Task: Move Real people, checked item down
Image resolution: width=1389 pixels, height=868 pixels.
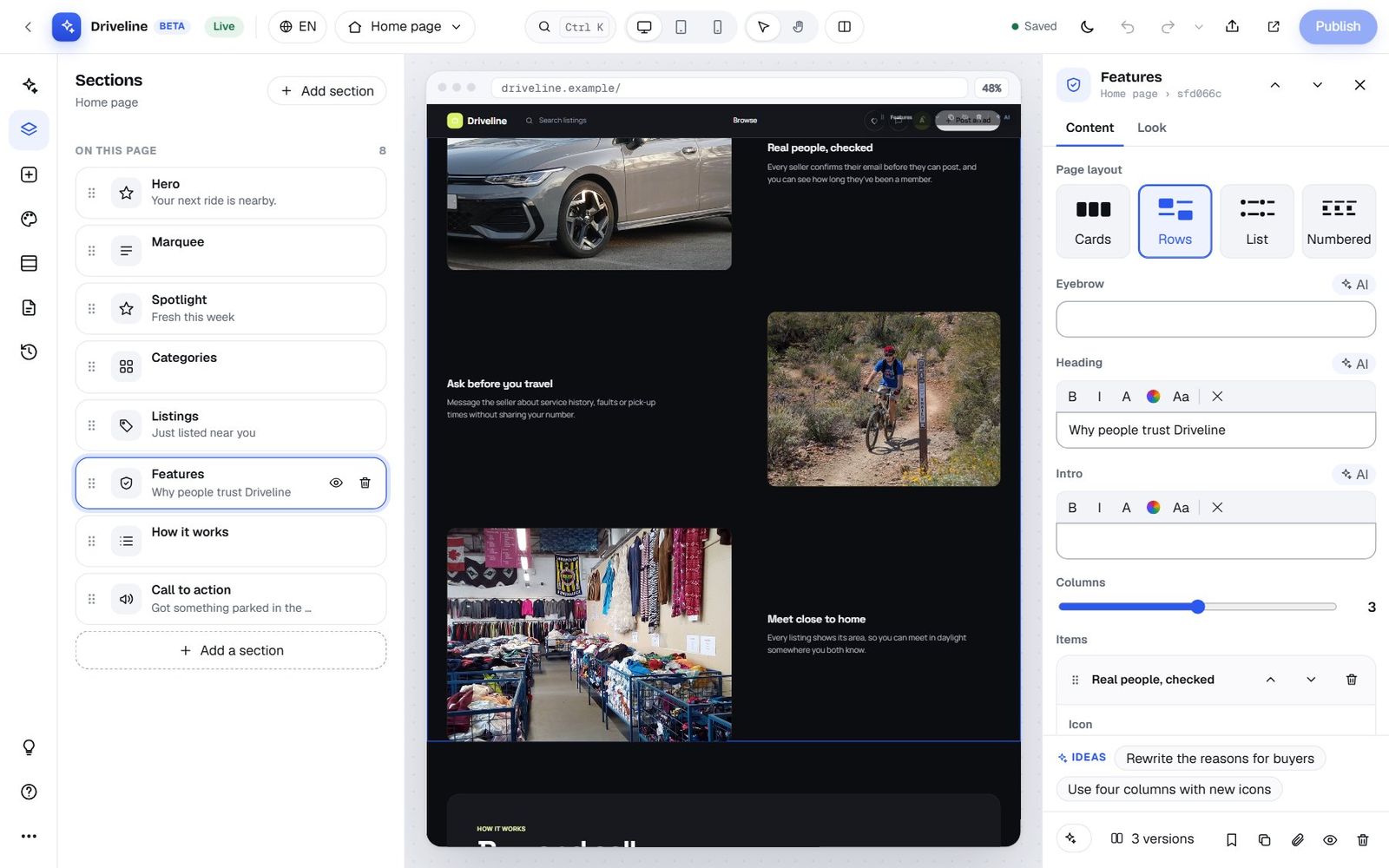Action: coord(1311,680)
